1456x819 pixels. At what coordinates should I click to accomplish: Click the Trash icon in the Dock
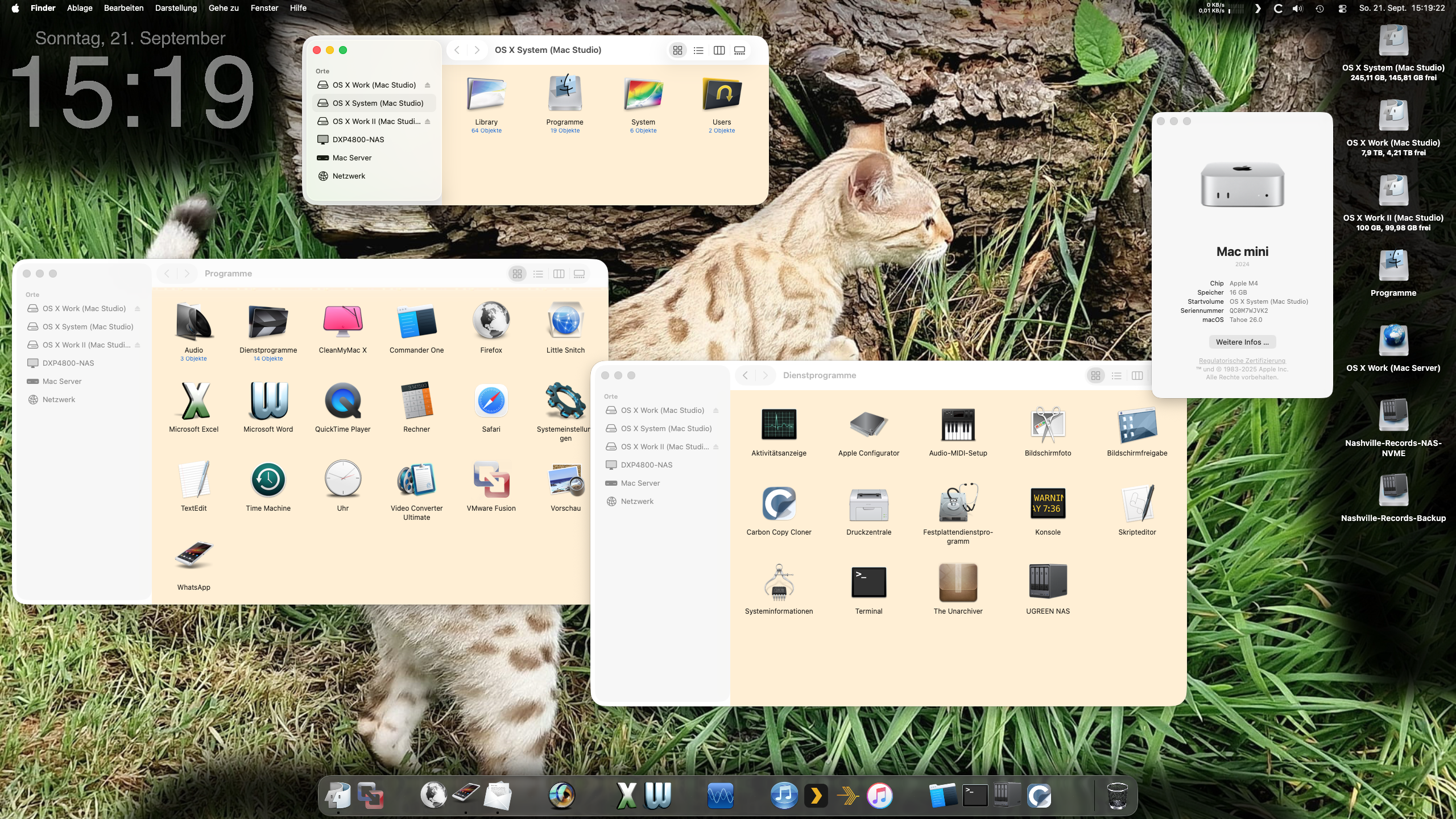1117,795
